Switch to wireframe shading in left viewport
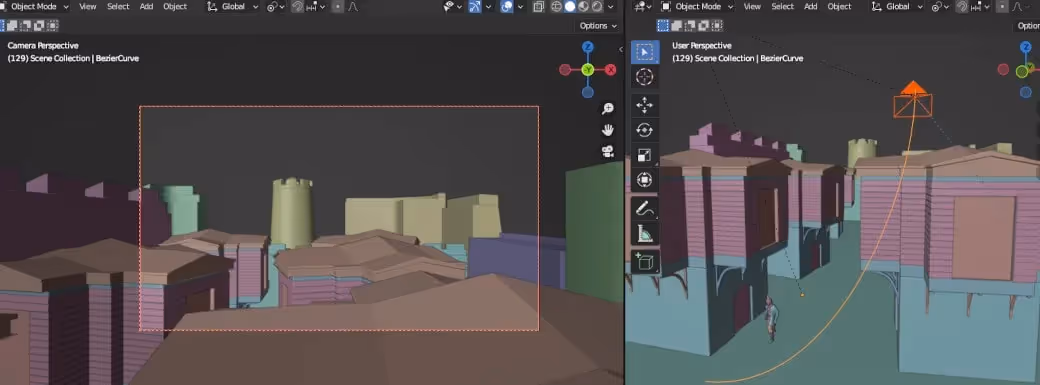 coord(557,7)
